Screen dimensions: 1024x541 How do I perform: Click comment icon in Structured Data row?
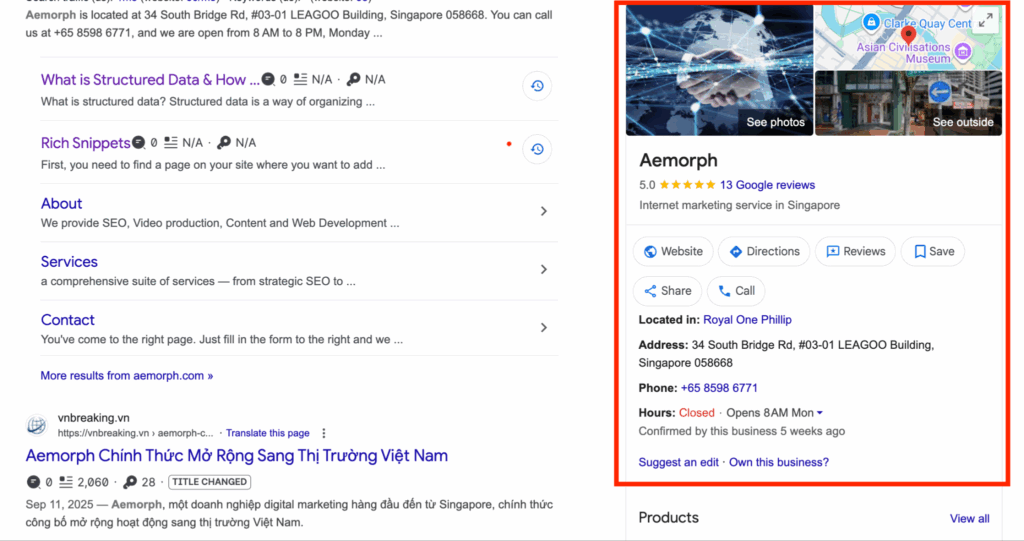[x=268, y=79]
